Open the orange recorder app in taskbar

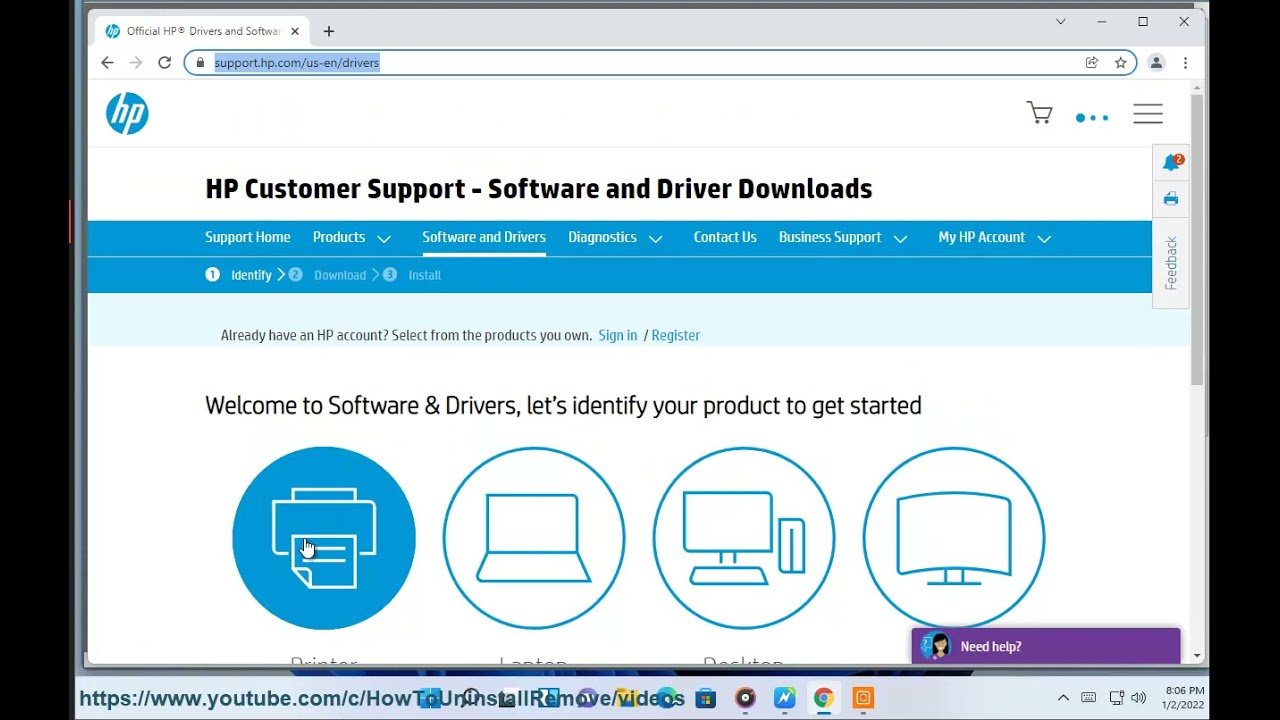863,698
